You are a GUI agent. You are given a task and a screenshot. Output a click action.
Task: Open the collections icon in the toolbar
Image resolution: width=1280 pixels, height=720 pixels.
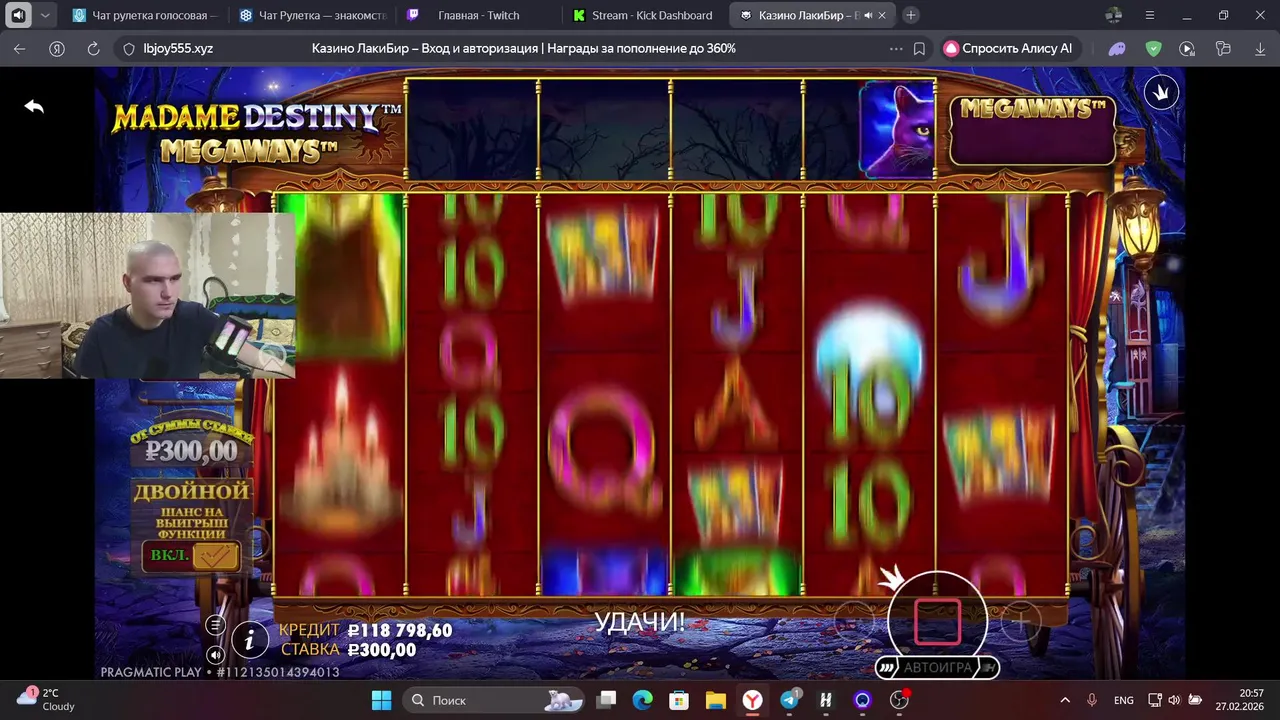pos(1223,48)
